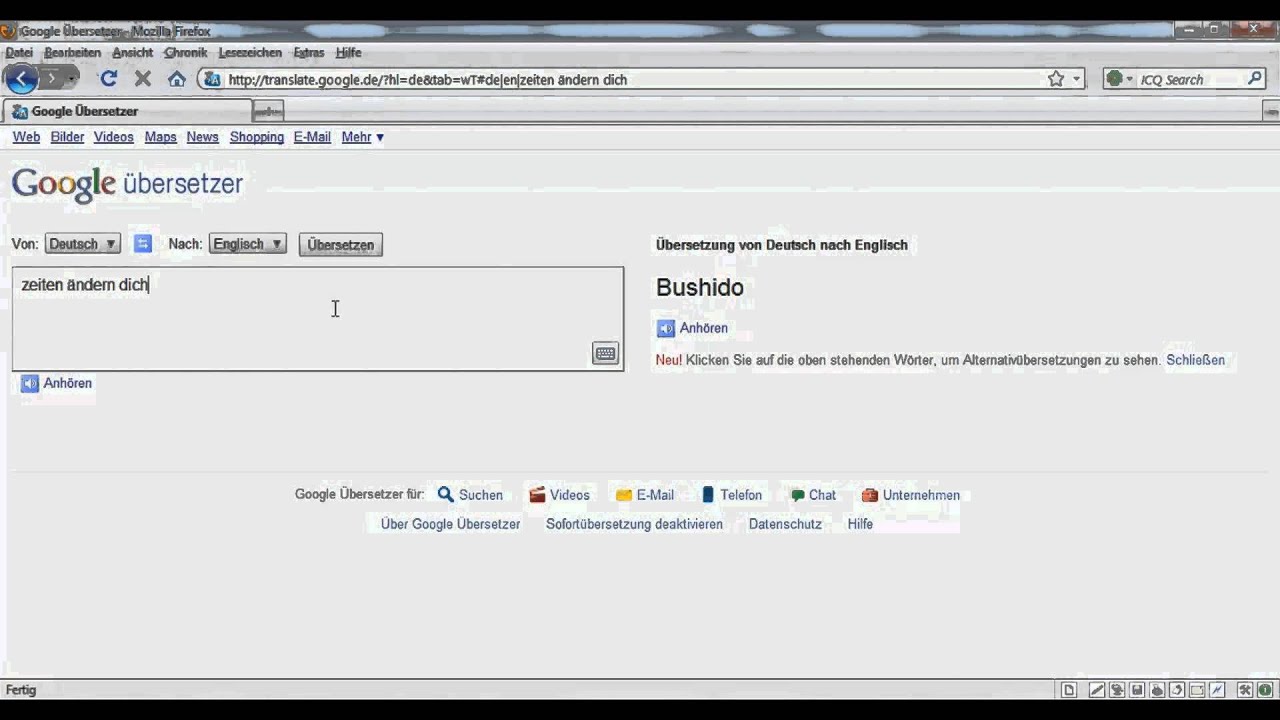The width and height of the screenshot is (1280, 720).
Task: Open the Ansicht menu
Action: tap(132, 52)
